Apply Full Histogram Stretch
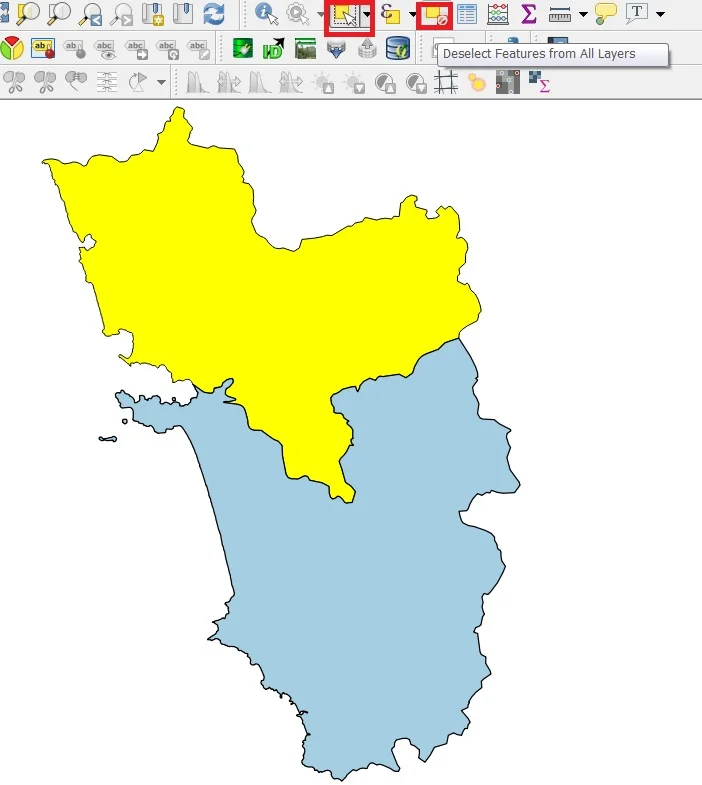 coord(228,82)
